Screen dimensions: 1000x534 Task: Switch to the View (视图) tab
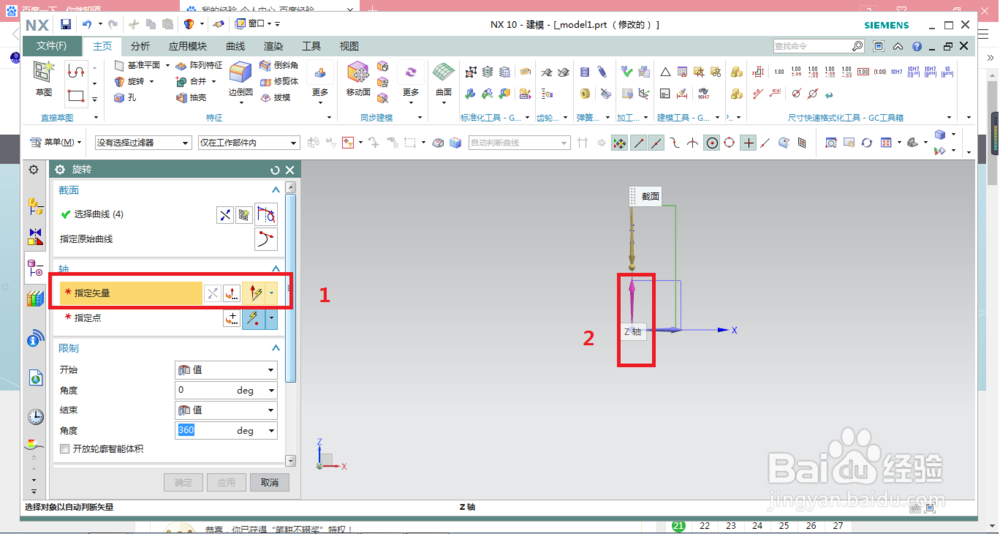(349, 46)
